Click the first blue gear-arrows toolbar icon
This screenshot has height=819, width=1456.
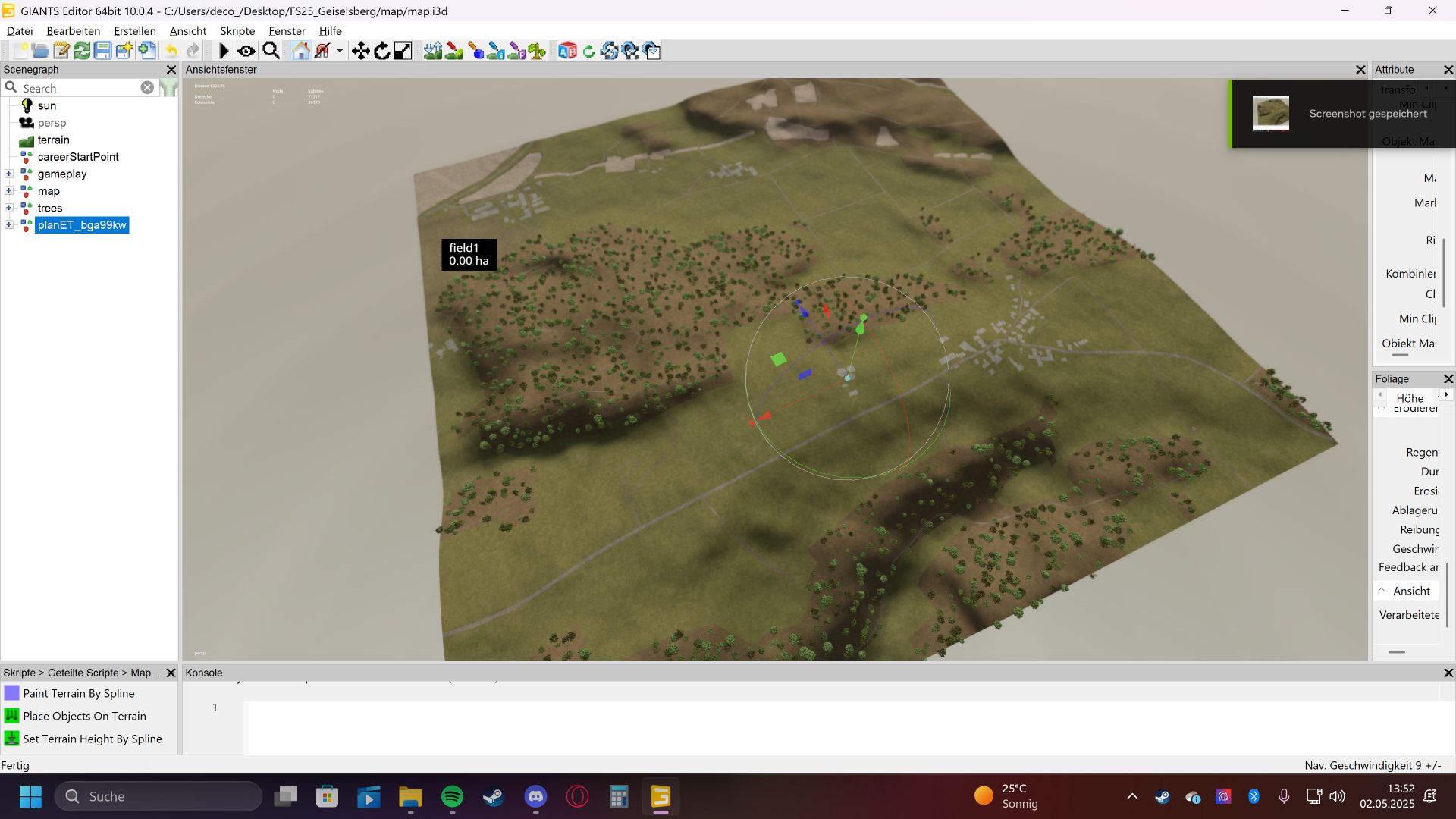tap(609, 51)
